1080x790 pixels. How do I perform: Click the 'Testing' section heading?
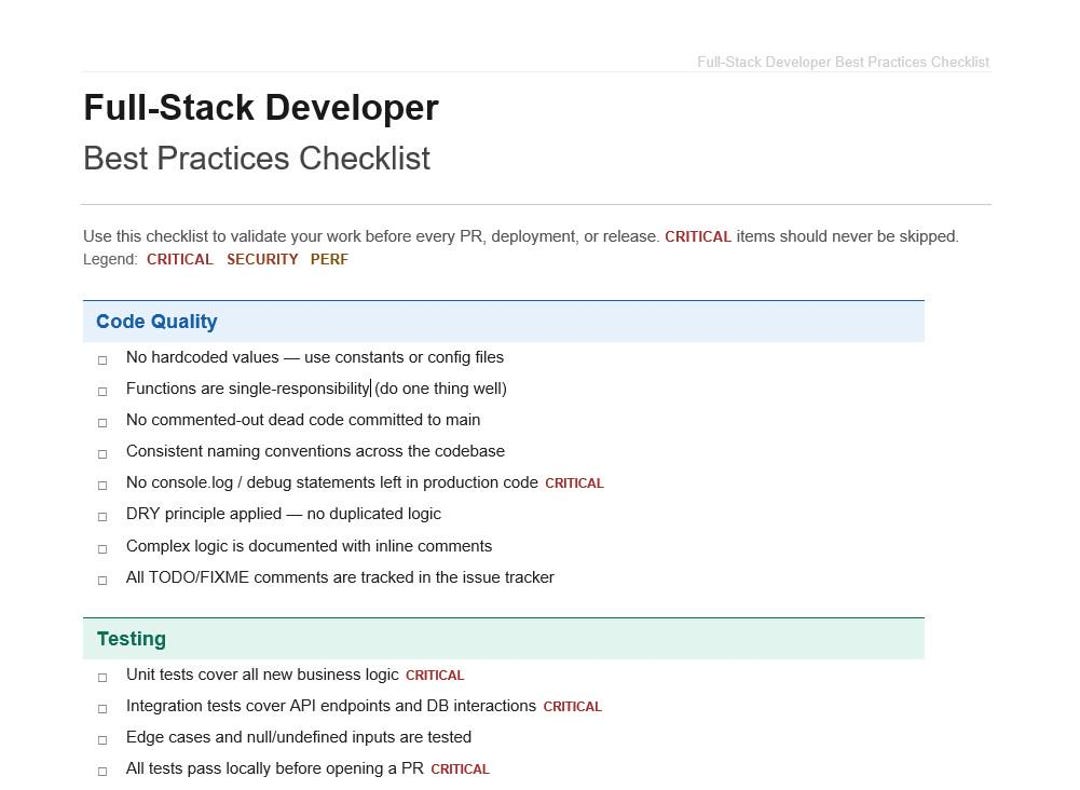pos(132,639)
